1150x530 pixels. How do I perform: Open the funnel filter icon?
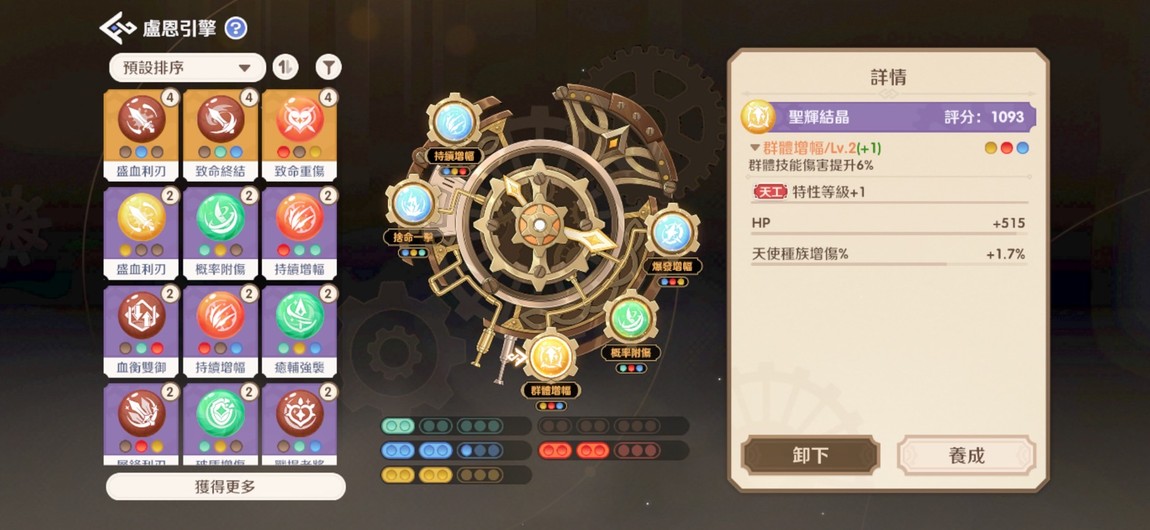coord(329,67)
